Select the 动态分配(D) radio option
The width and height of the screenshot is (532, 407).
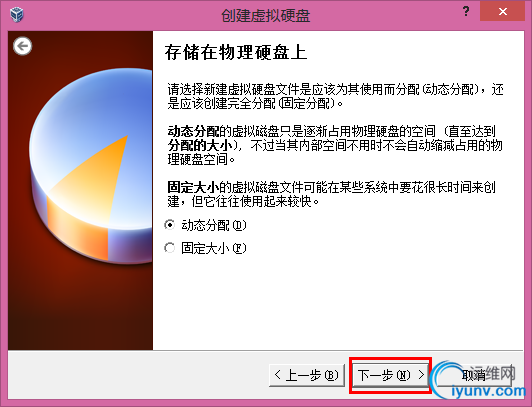click(x=206, y=225)
